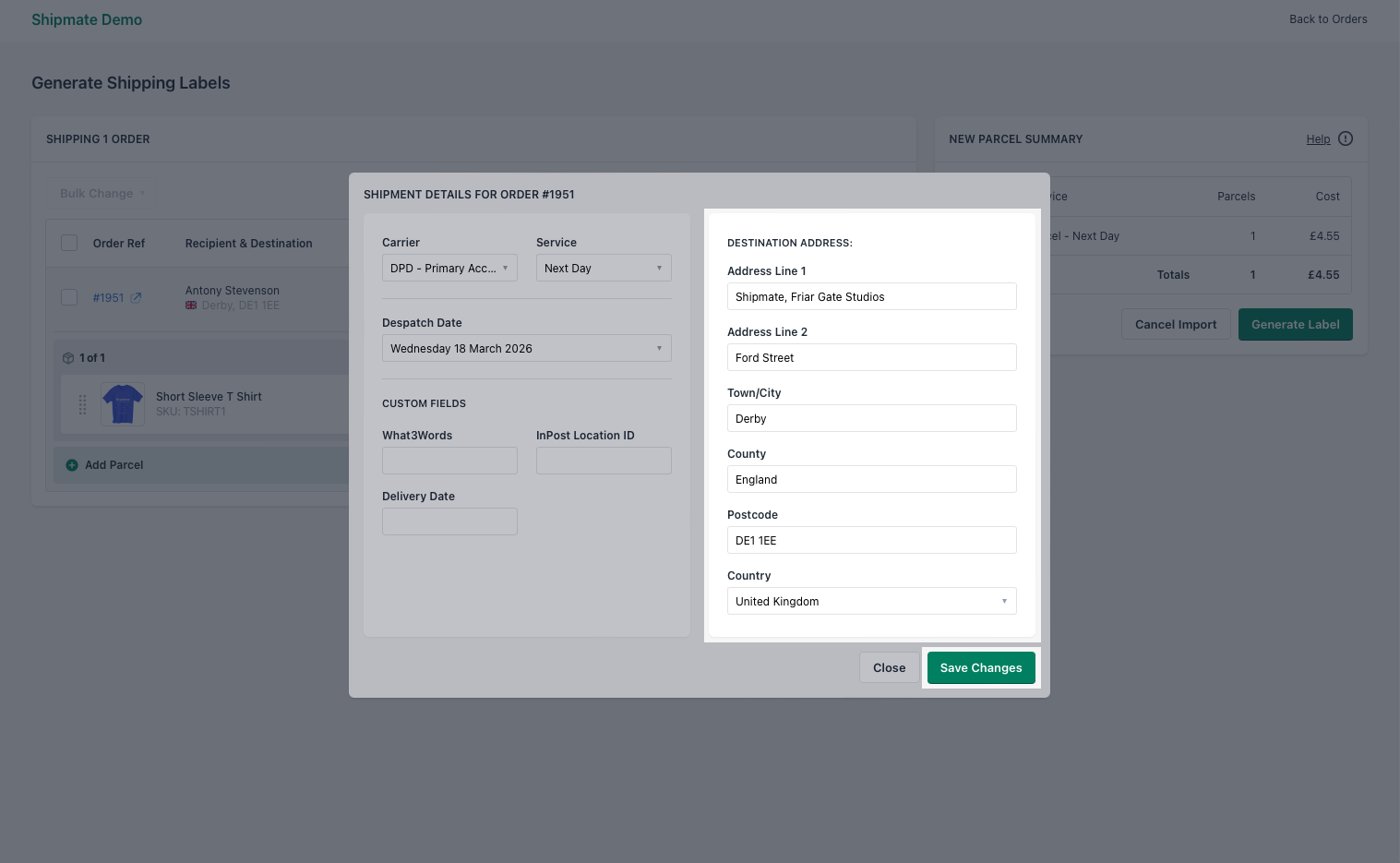Click the Short Sleeve T Shirt thumbnail
1400x863 pixels.
[x=123, y=404]
